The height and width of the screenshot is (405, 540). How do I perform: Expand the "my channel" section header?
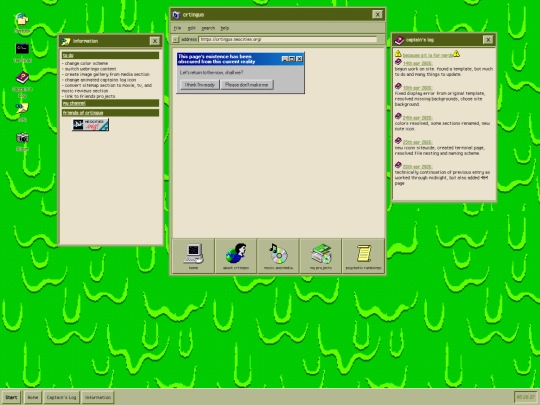[x=111, y=103]
